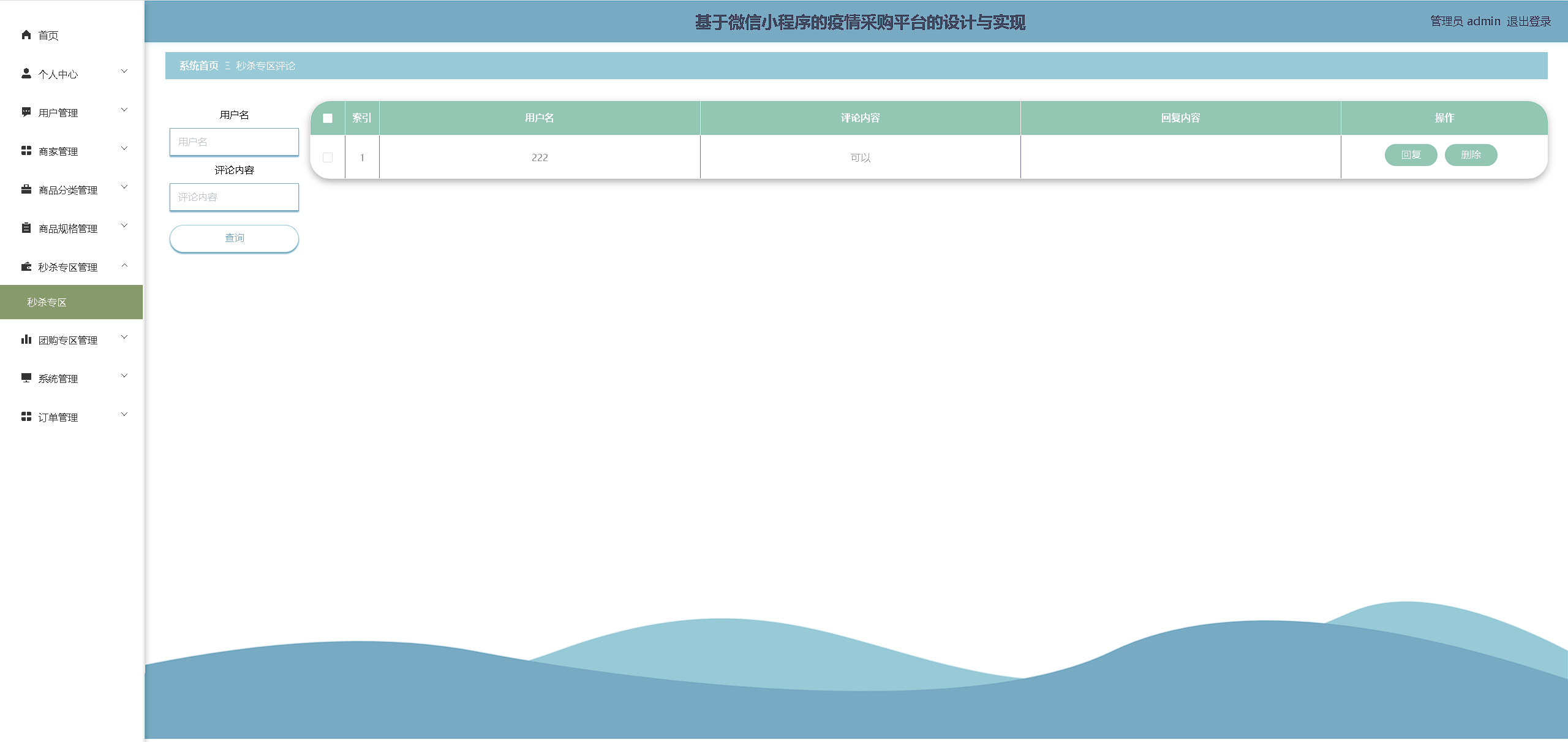
Task: Click the 操作 column header
Action: point(1444,118)
